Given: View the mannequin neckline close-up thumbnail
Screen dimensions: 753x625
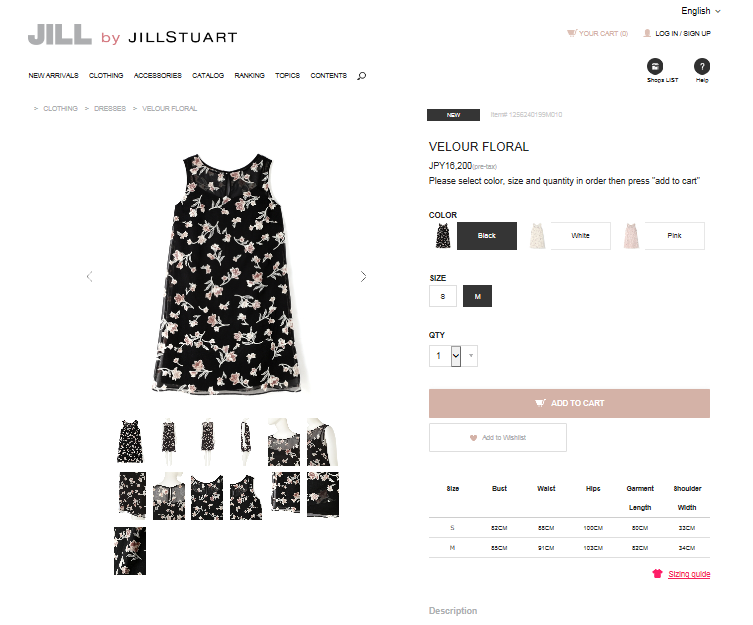Looking at the screenshot, I should point(283,442).
